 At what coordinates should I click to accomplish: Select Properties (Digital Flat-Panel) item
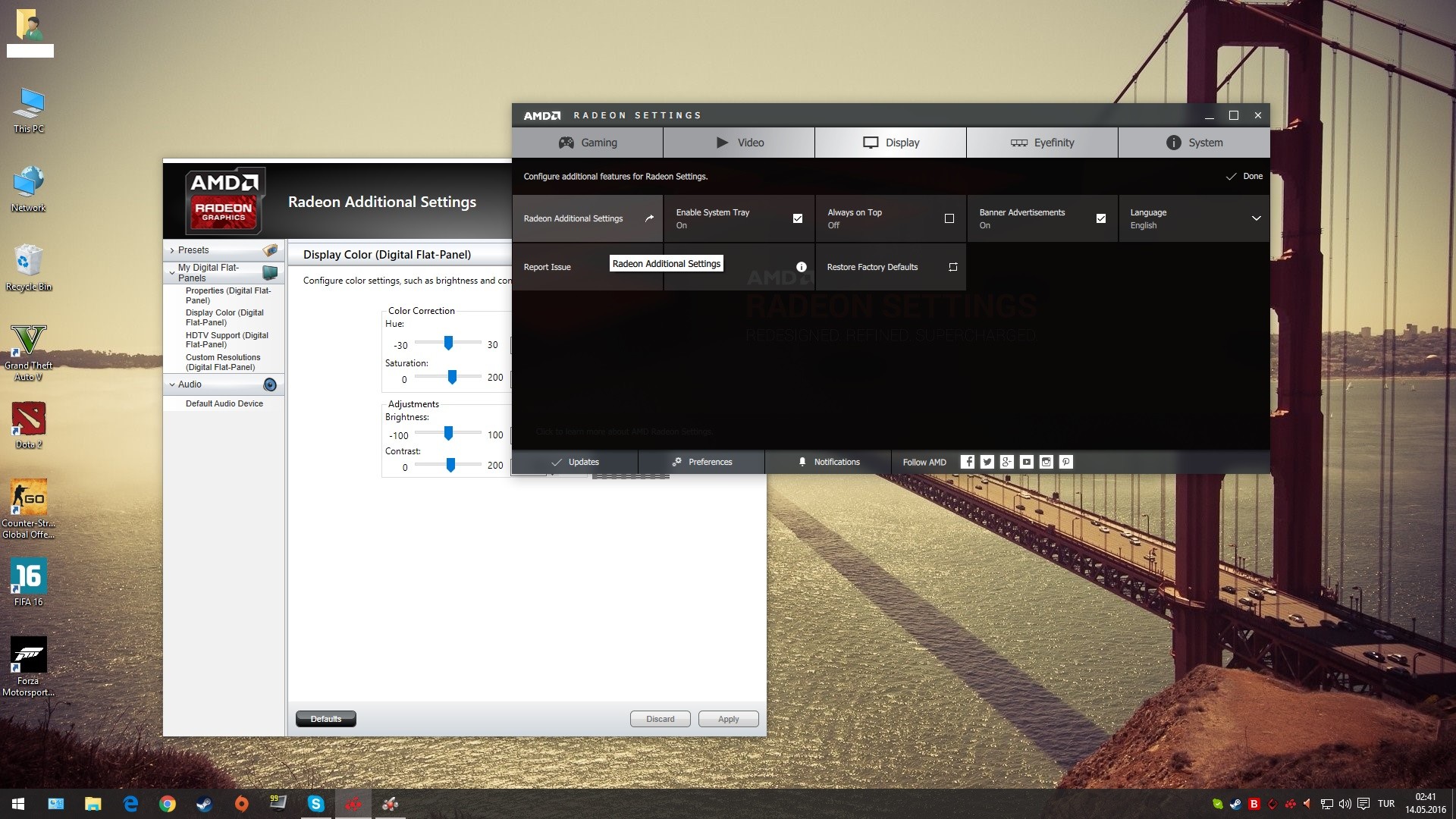tap(228, 296)
